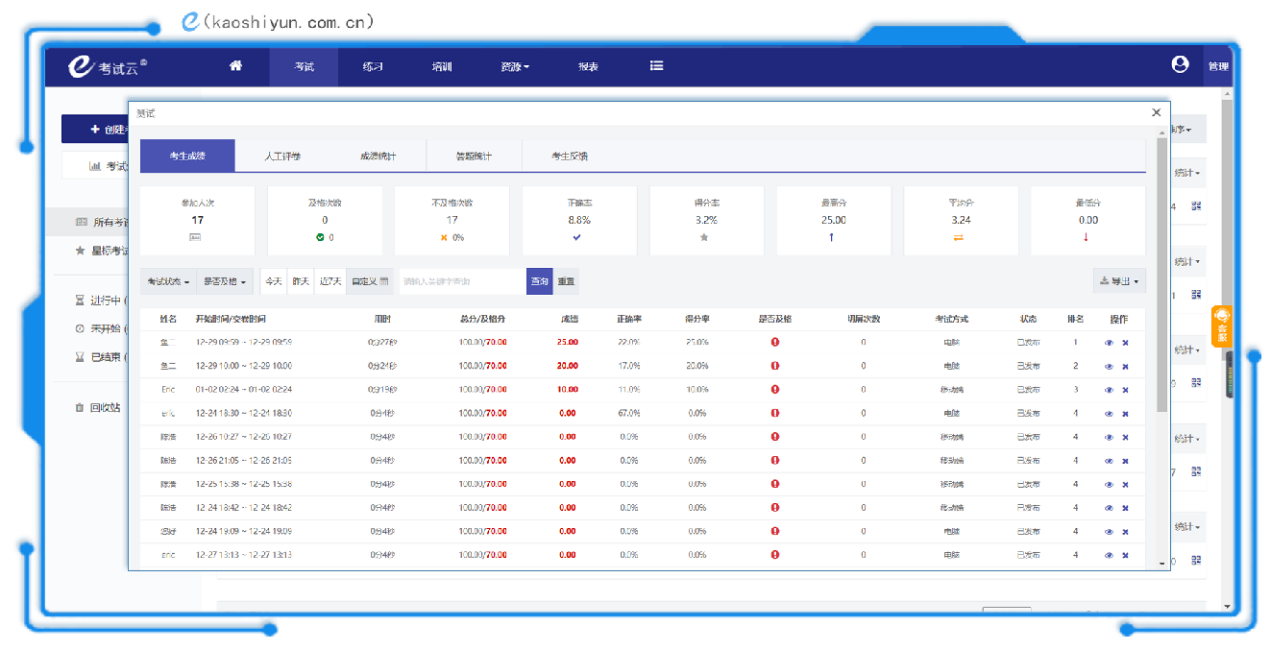Click the 查询 search button
1270x650 pixels.
[539, 282]
